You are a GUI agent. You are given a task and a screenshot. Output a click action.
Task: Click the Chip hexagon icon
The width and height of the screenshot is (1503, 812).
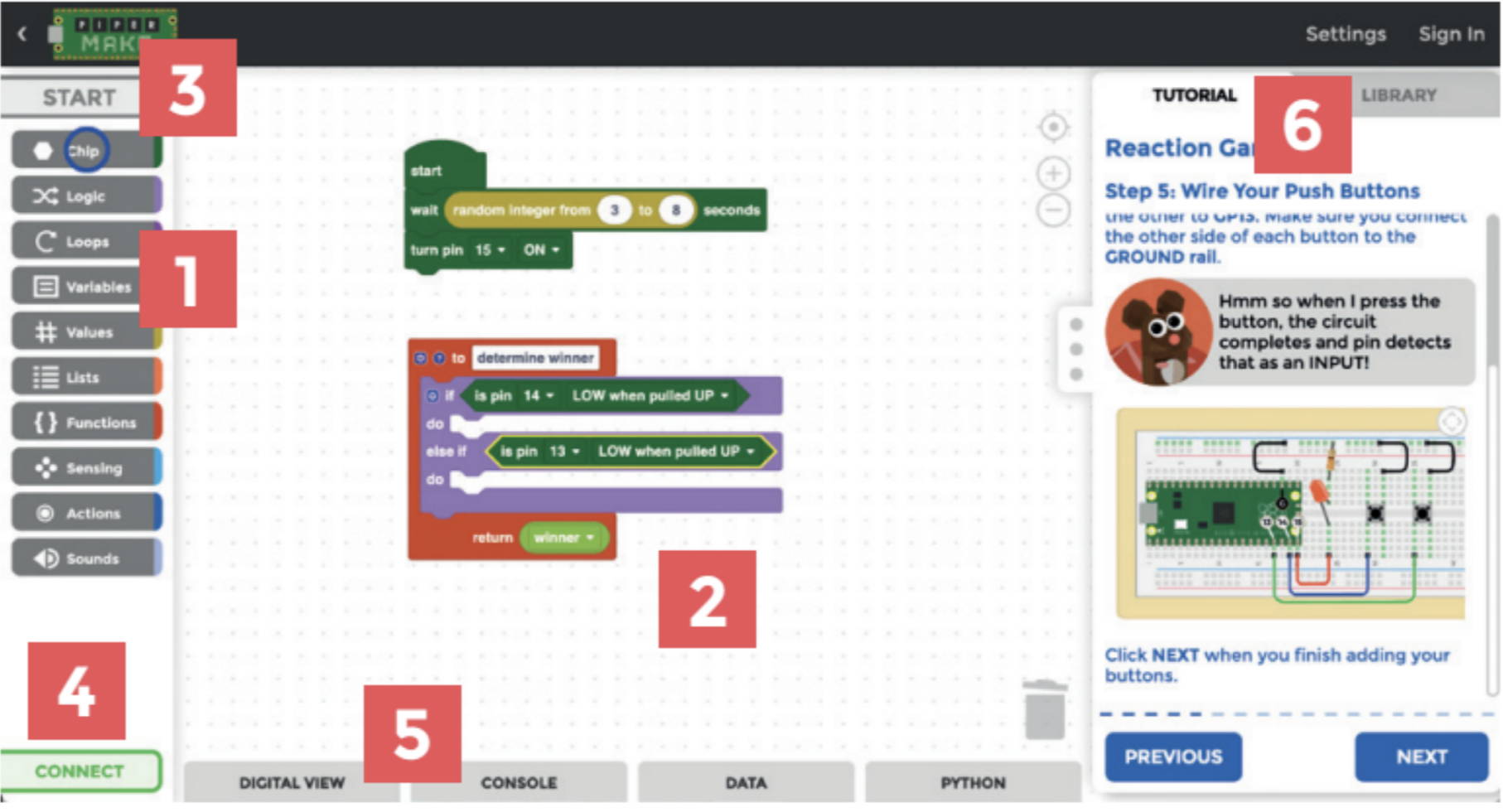tap(43, 151)
